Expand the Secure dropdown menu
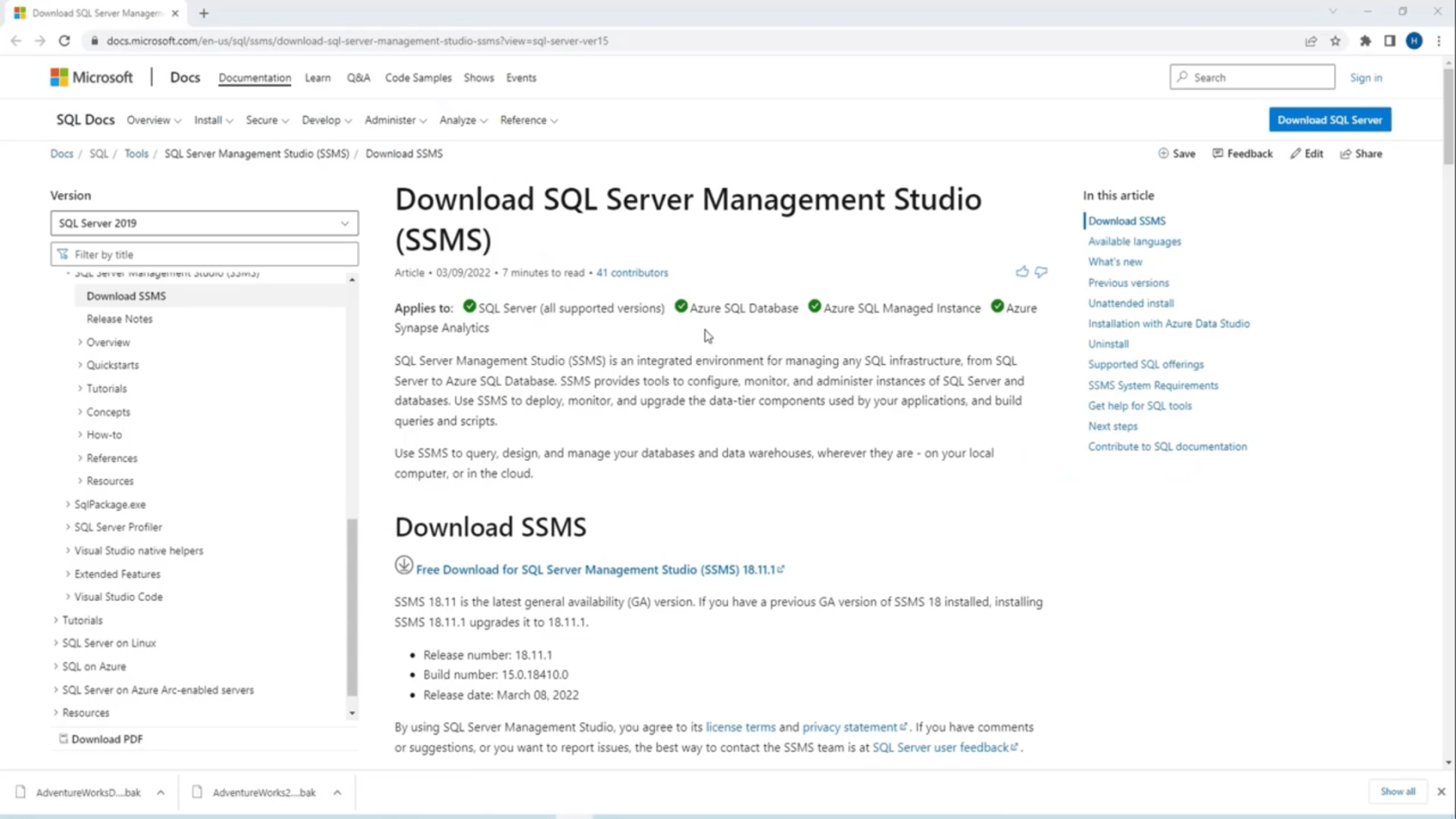This screenshot has width=1456, height=819. [x=267, y=120]
